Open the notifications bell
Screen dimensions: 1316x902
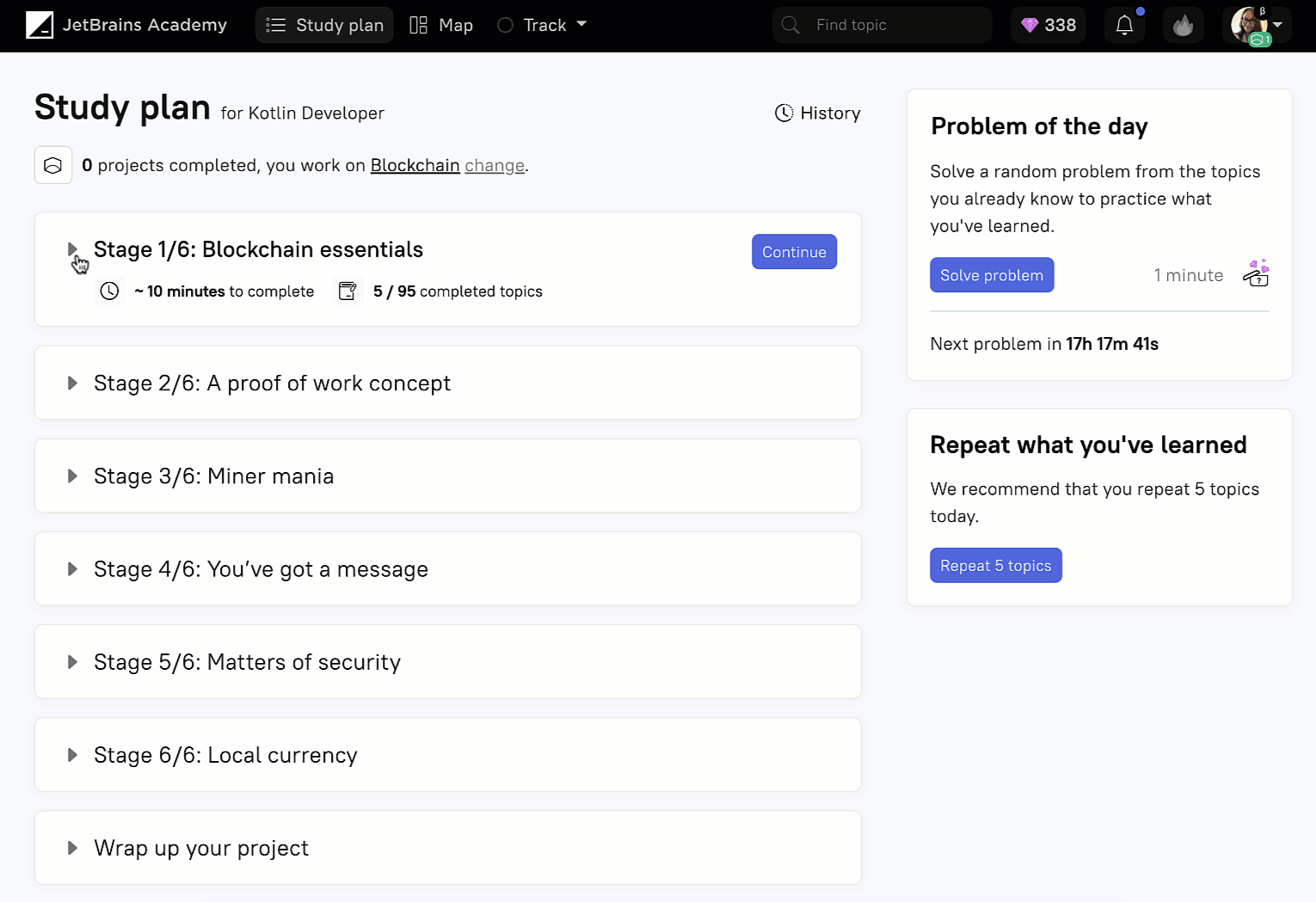[x=1124, y=25]
